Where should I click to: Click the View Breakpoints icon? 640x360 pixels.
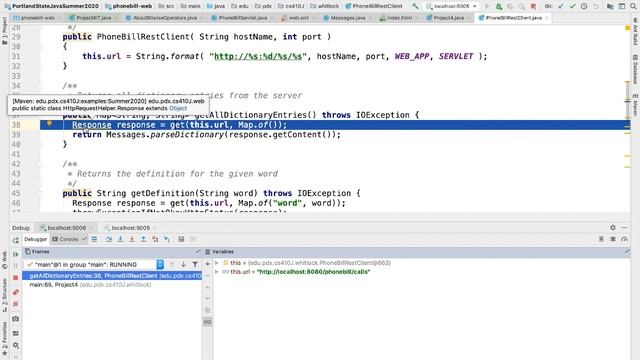tap(16, 292)
